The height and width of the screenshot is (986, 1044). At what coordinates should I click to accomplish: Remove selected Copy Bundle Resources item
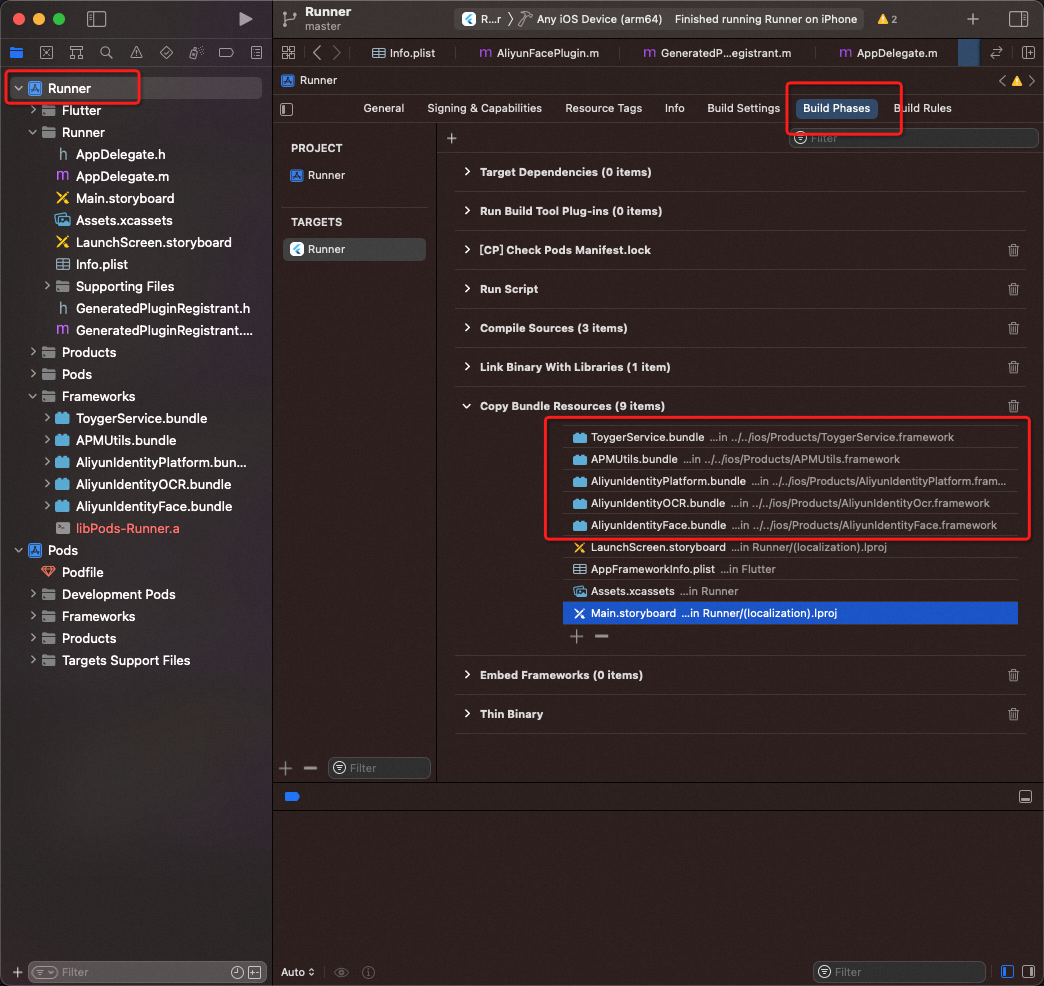601,636
